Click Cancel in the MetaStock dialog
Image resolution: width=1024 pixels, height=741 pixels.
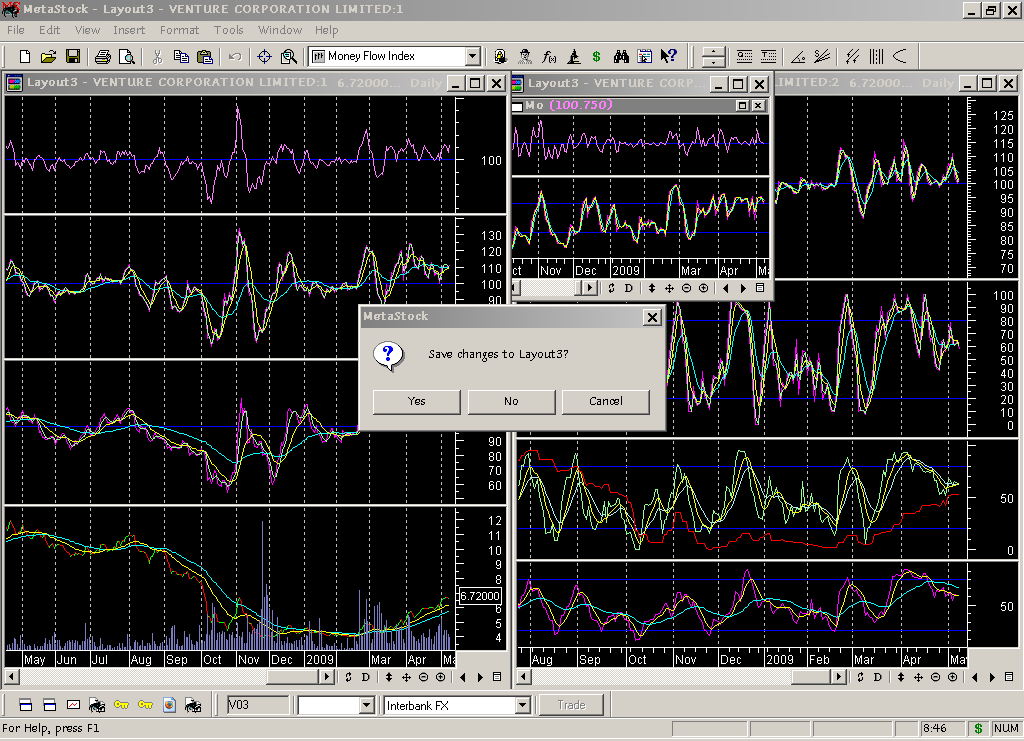click(605, 402)
